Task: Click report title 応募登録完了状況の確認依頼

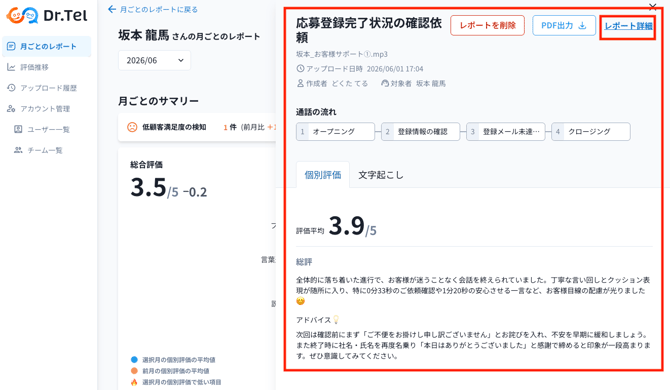Action: click(x=369, y=30)
